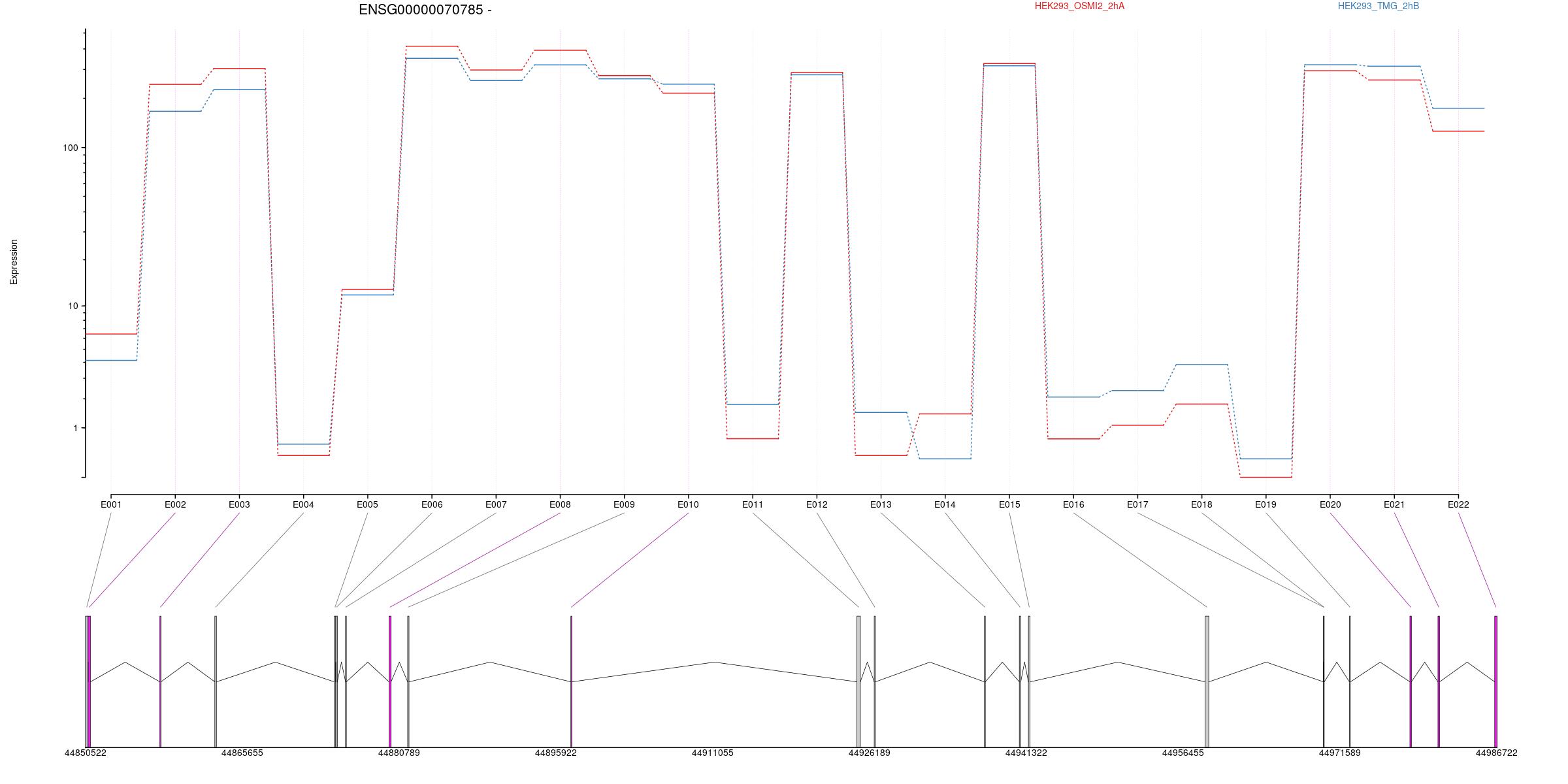Click exon label E006
Screen dimensions: 1568x784
click(x=432, y=504)
